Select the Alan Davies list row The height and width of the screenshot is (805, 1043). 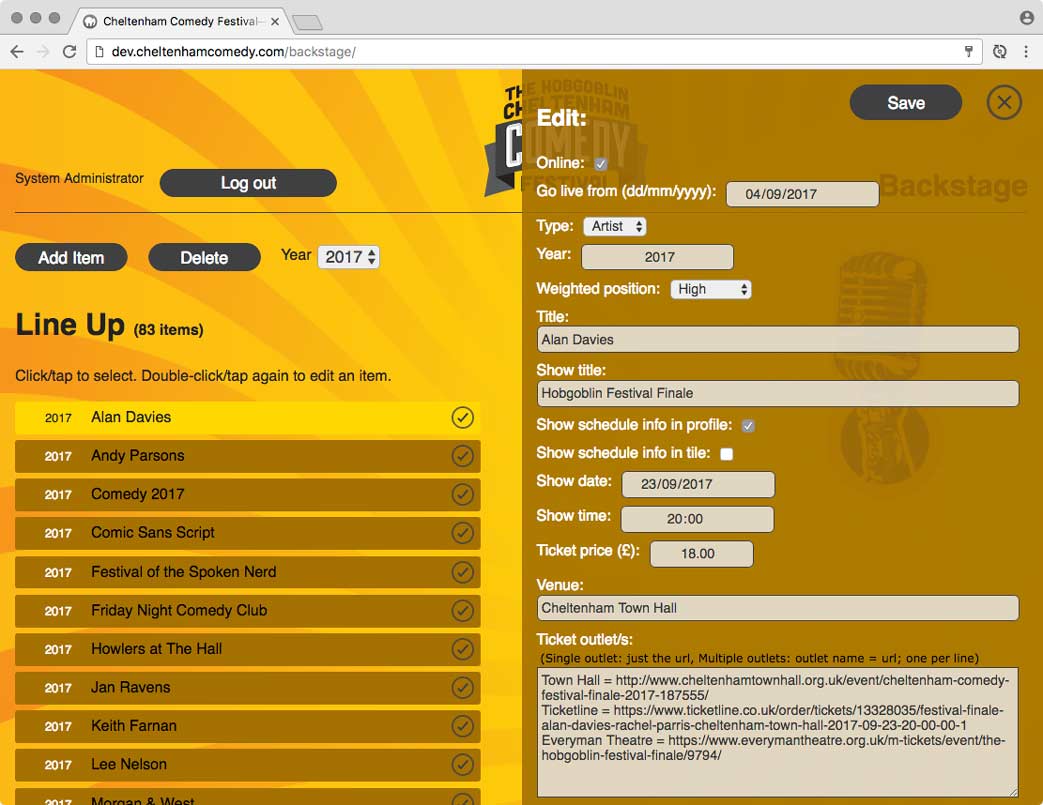(247, 418)
